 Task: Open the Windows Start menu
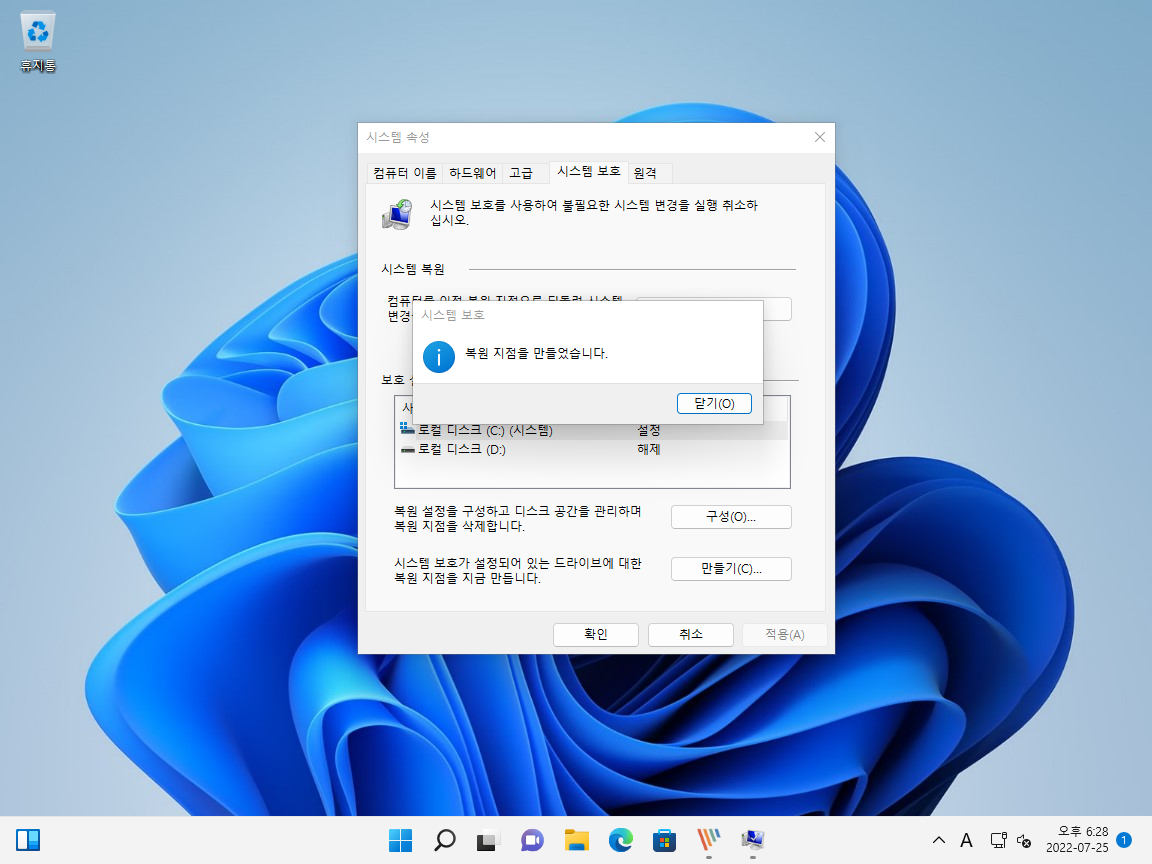point(400,840)
